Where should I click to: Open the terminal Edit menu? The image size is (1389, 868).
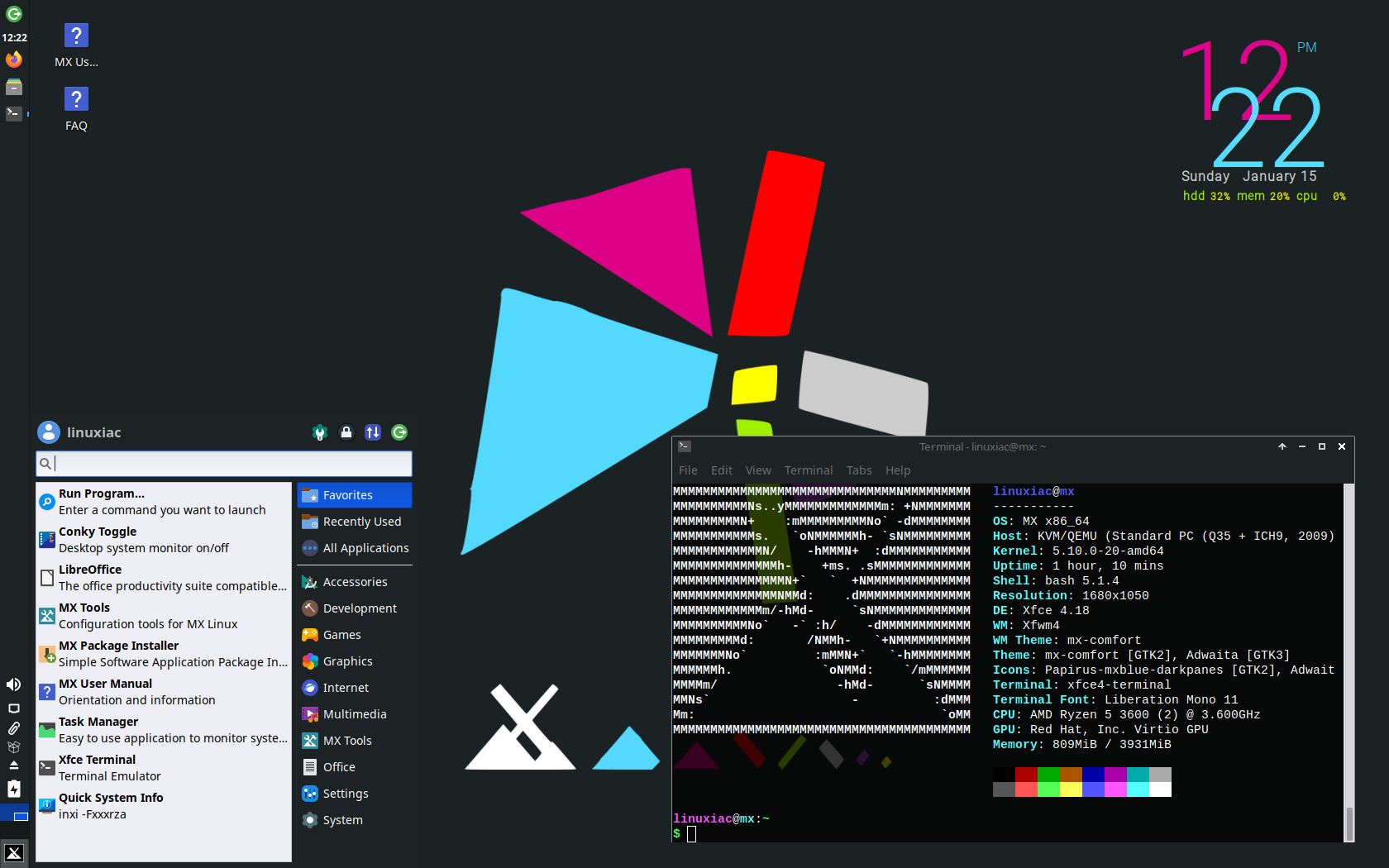[722, 470]
